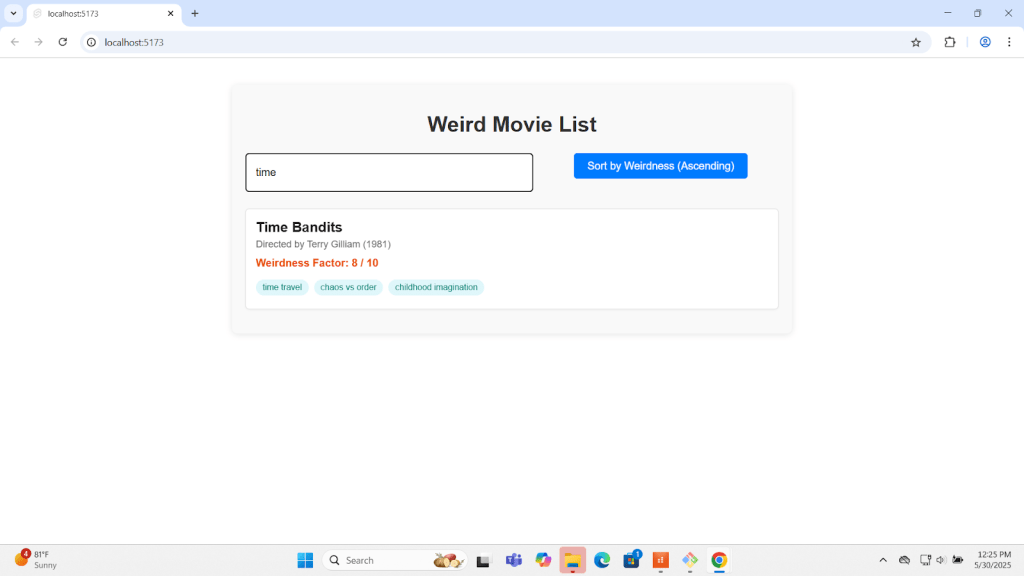Expand hidden icons with the tray chevron

[884, 560]
